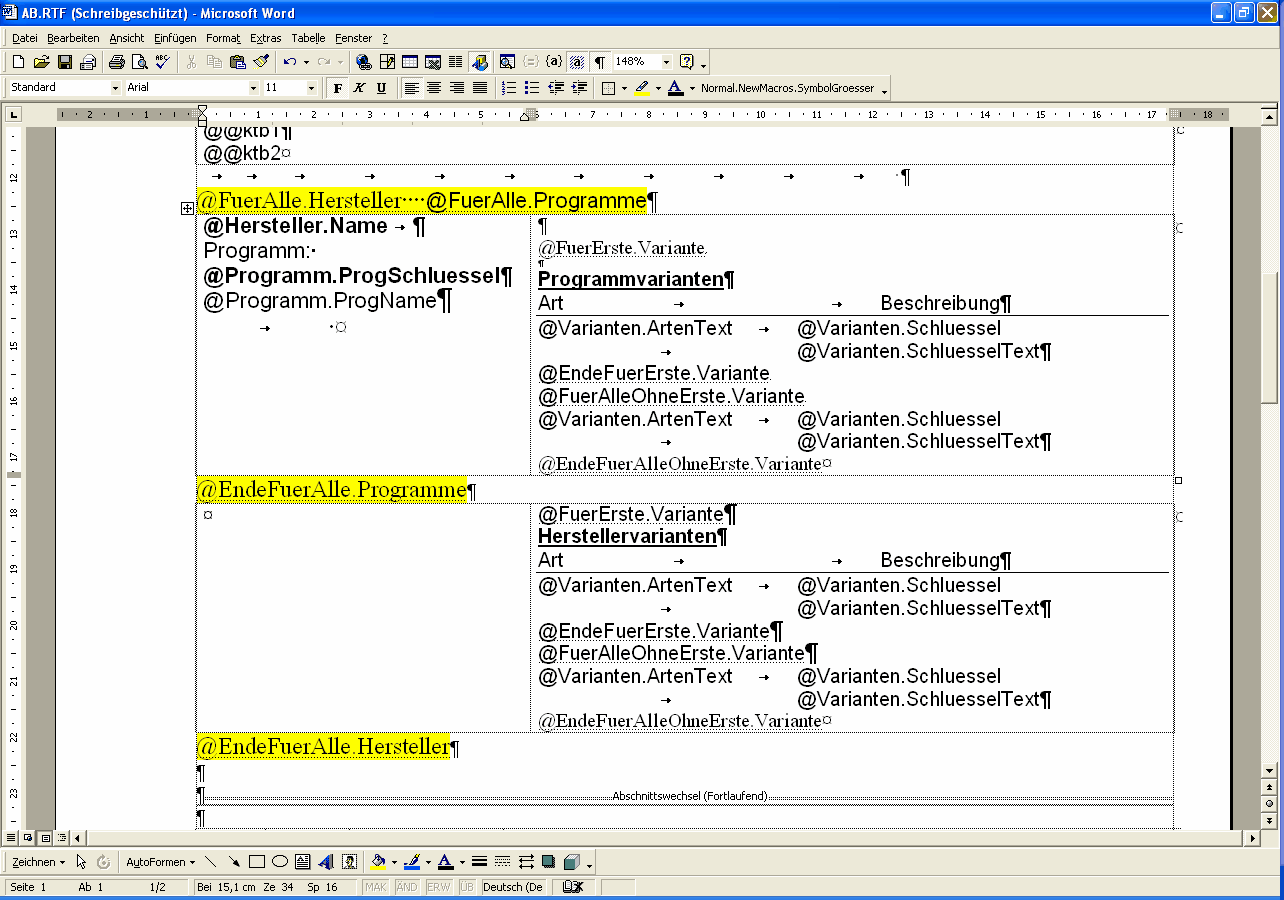Click the Zeichnen button in drawing toolbar
This screenshot has width=1284, height=900.
(x=38, y=862)
